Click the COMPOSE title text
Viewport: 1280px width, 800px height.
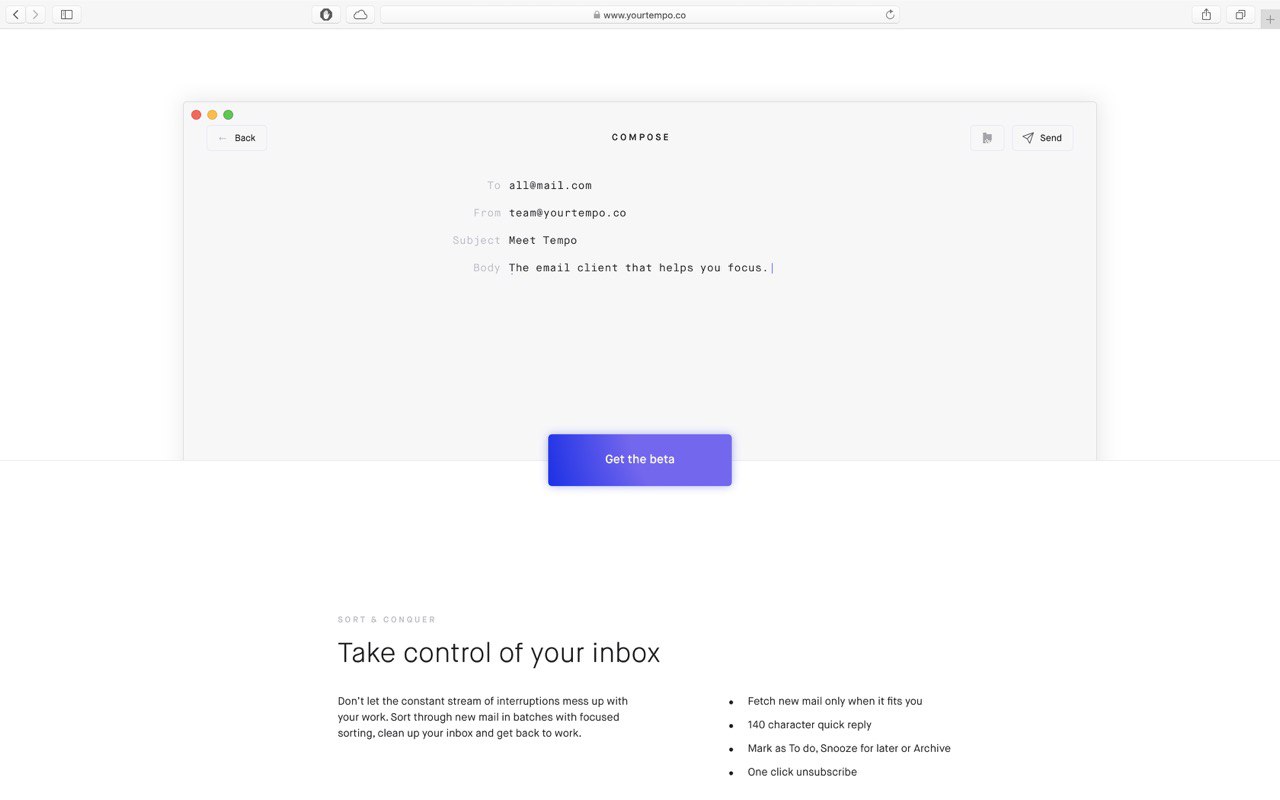[x=641, y=137]
